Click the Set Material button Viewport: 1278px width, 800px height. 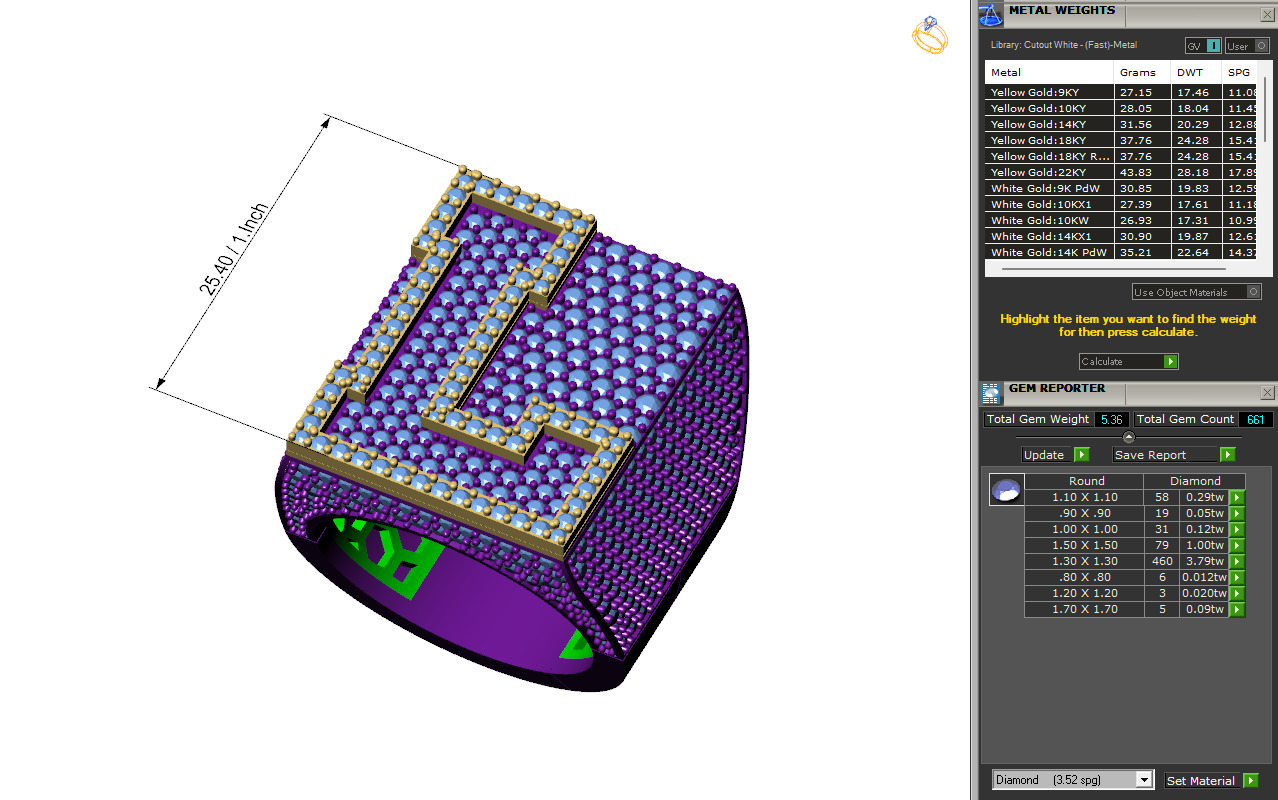point(1204,780)
